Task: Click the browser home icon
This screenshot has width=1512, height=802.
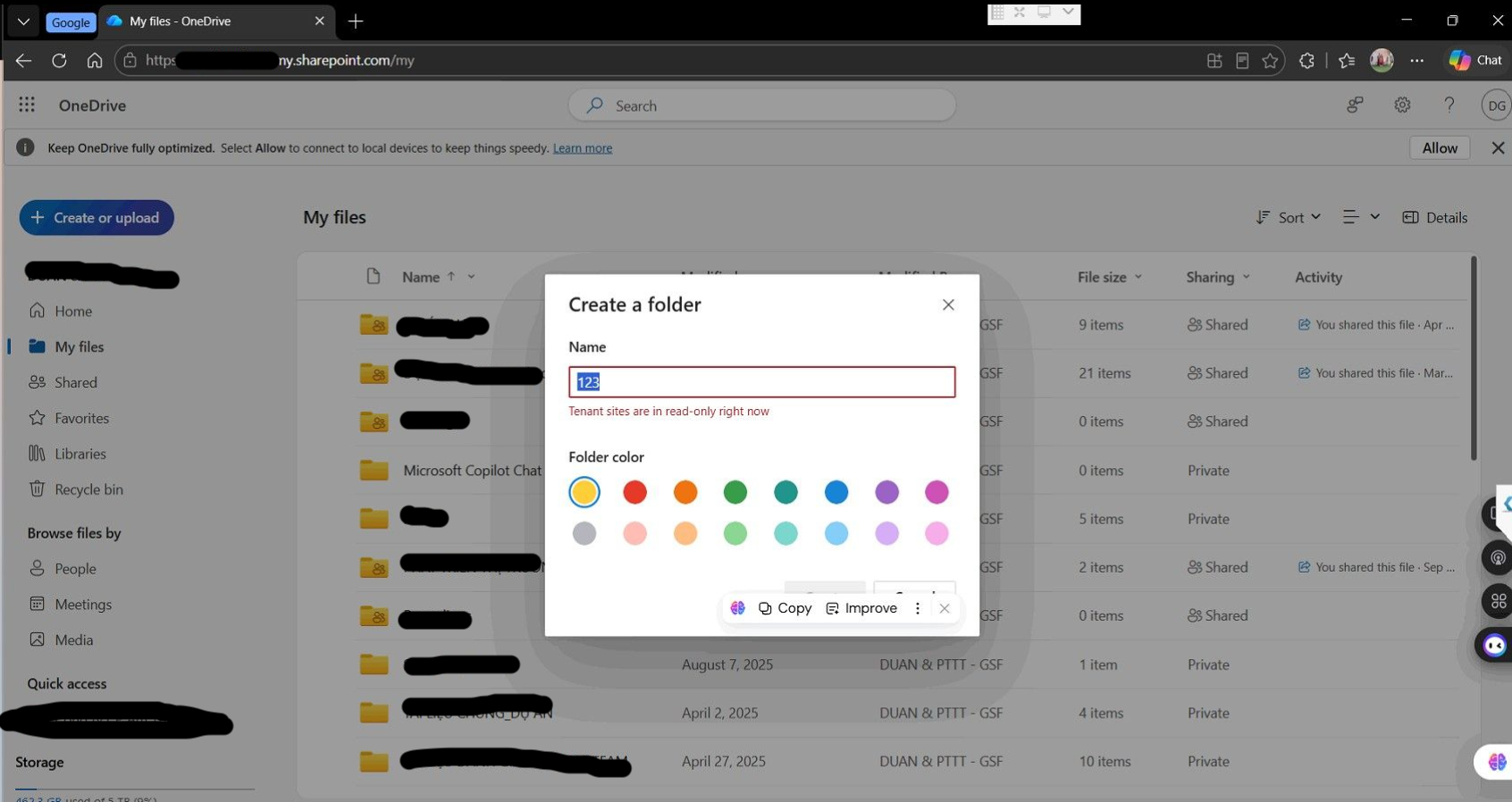Action: [x=95, y=61]
